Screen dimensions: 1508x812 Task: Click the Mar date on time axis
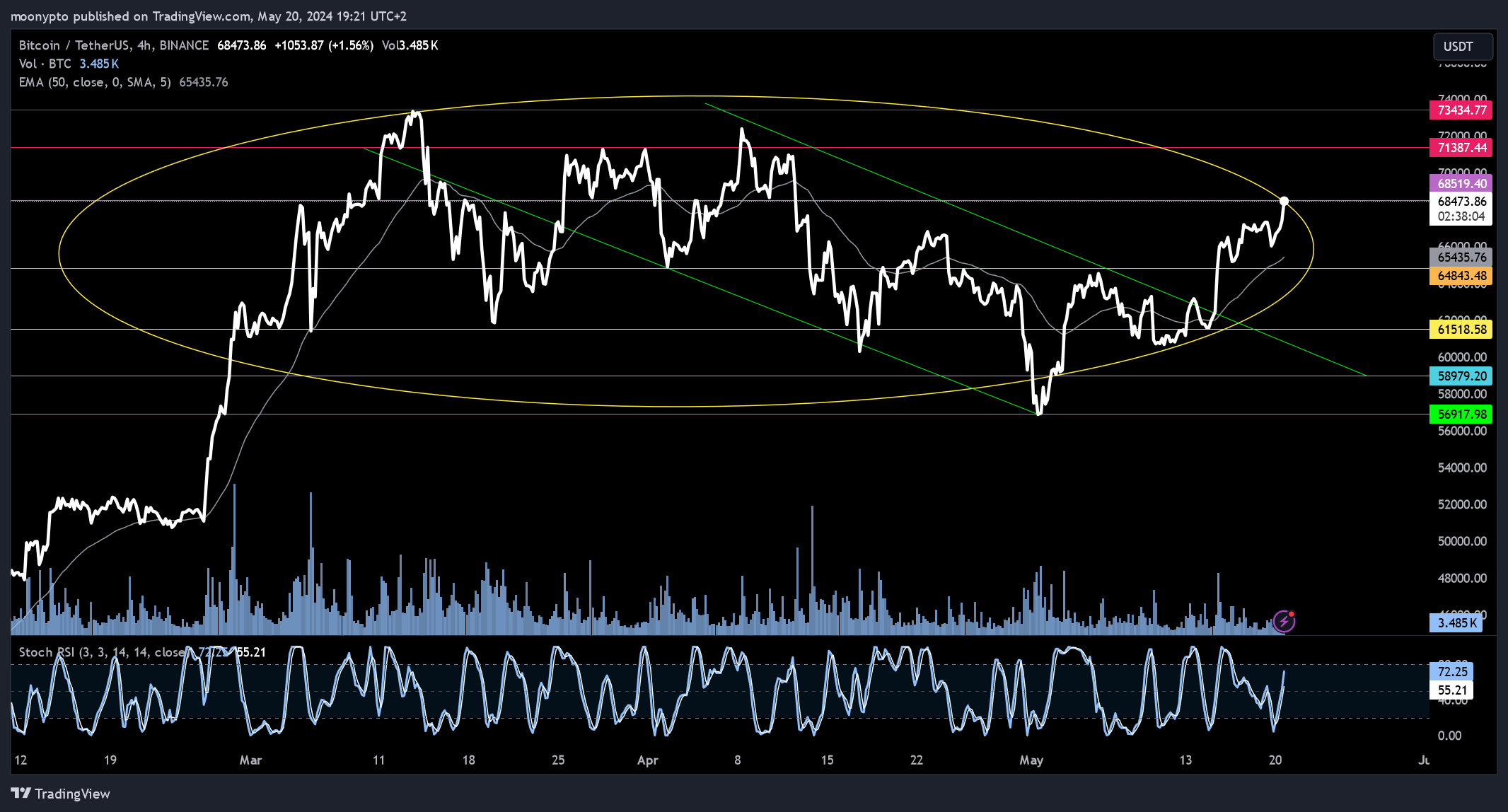point(250,760)
